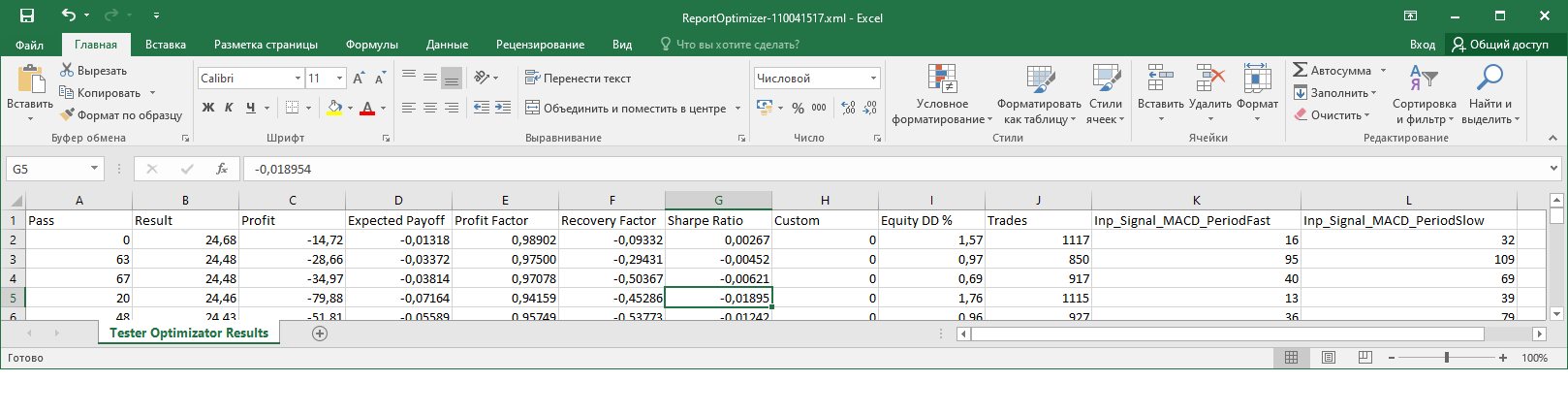The height and width of the screenshot is (414, 1568).
Task: Toggle Wrap Text (Перенести текст)
Action: click(578, 79)
